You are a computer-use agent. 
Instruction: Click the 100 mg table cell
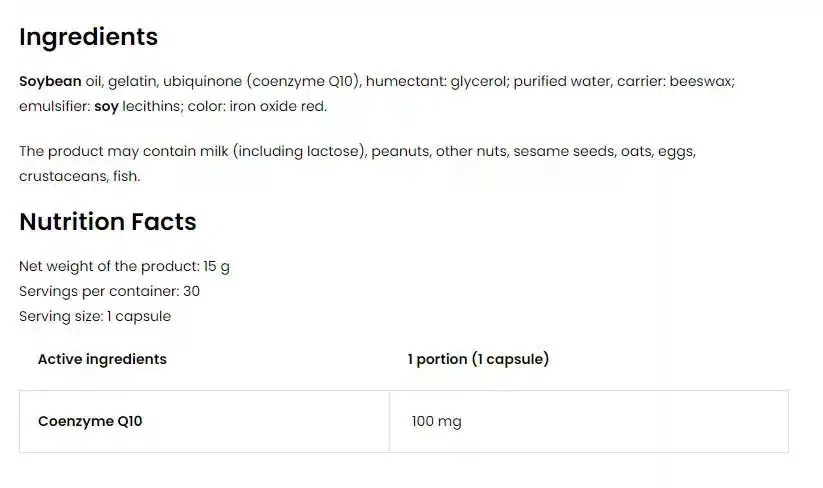(436, 421)
